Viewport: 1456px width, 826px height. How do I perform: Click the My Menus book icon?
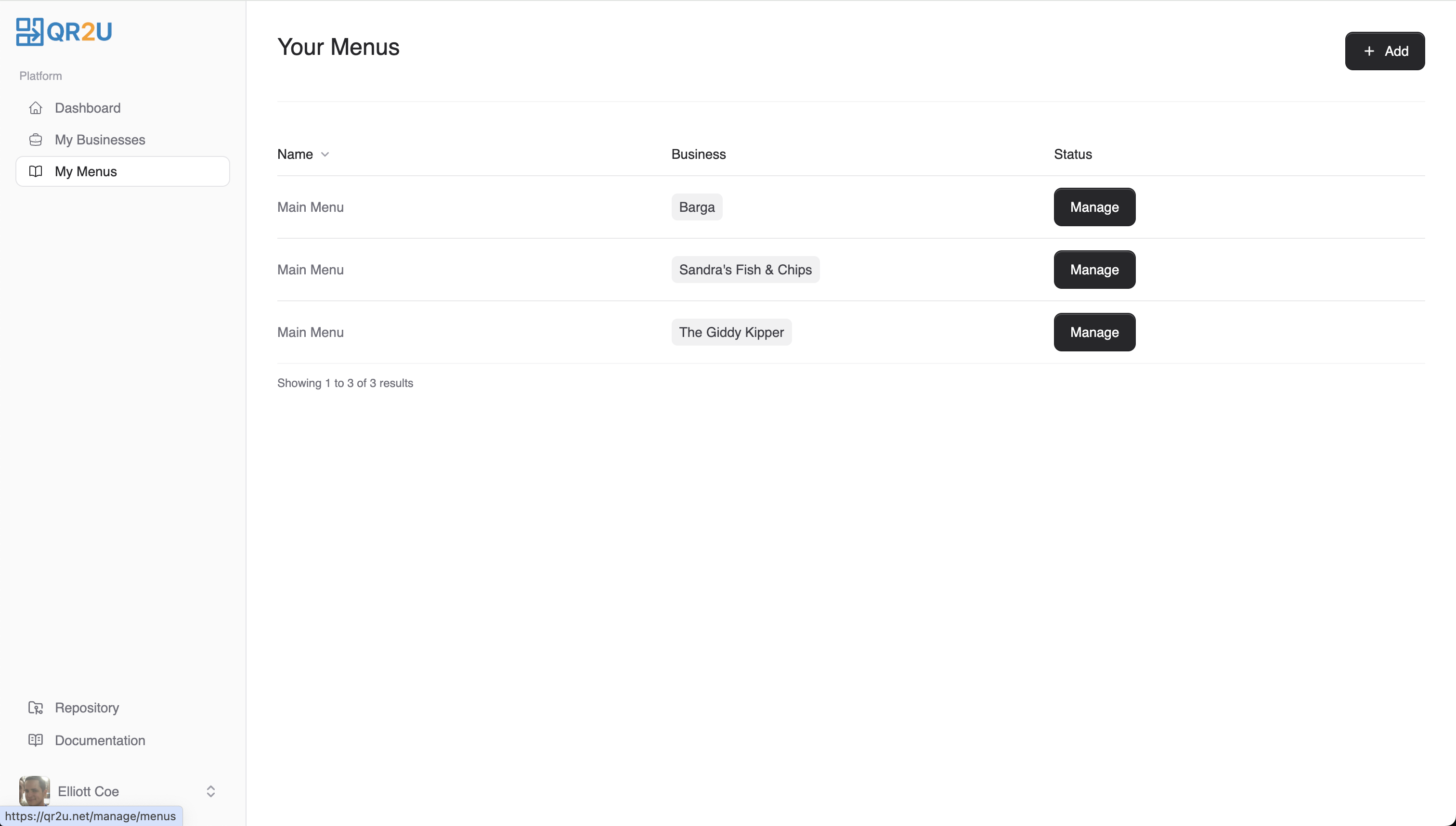coord(36,171)
